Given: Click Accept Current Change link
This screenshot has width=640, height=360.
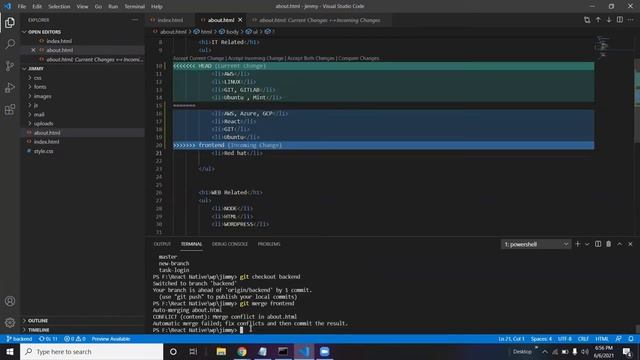Looking at the screenshot, I should 198,58.
